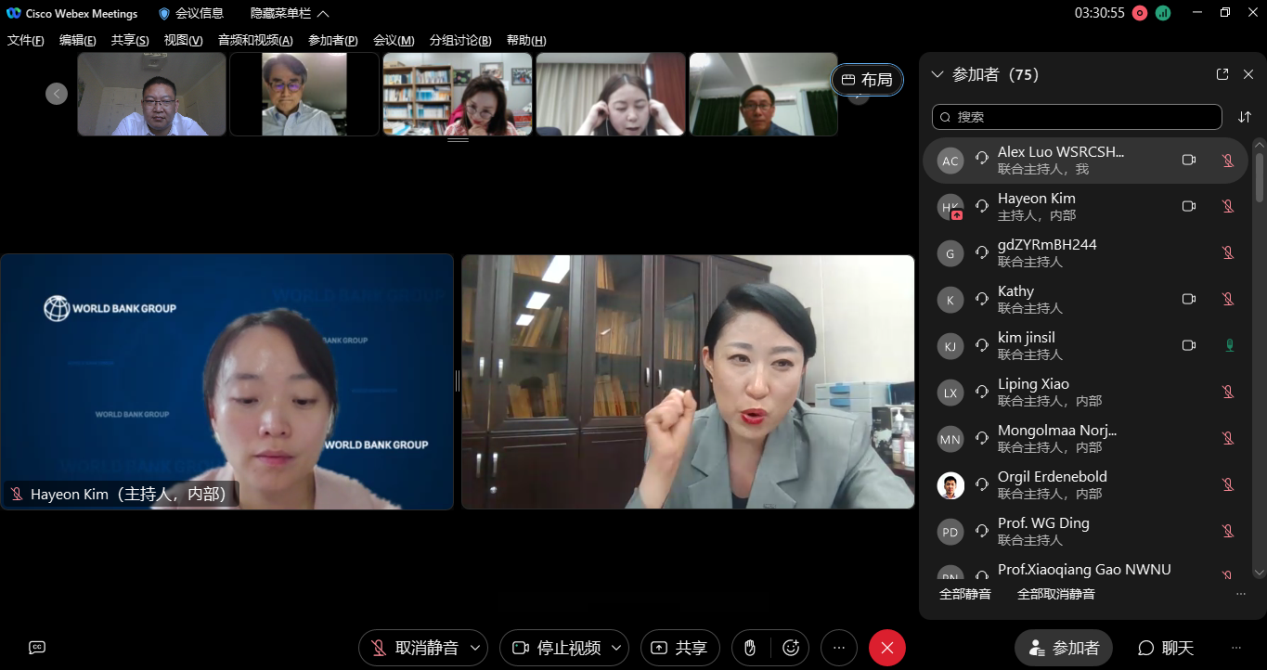The image size is (1267, 670).
Task: Click the red end meeting button
Action: click(x=886, y=648)
